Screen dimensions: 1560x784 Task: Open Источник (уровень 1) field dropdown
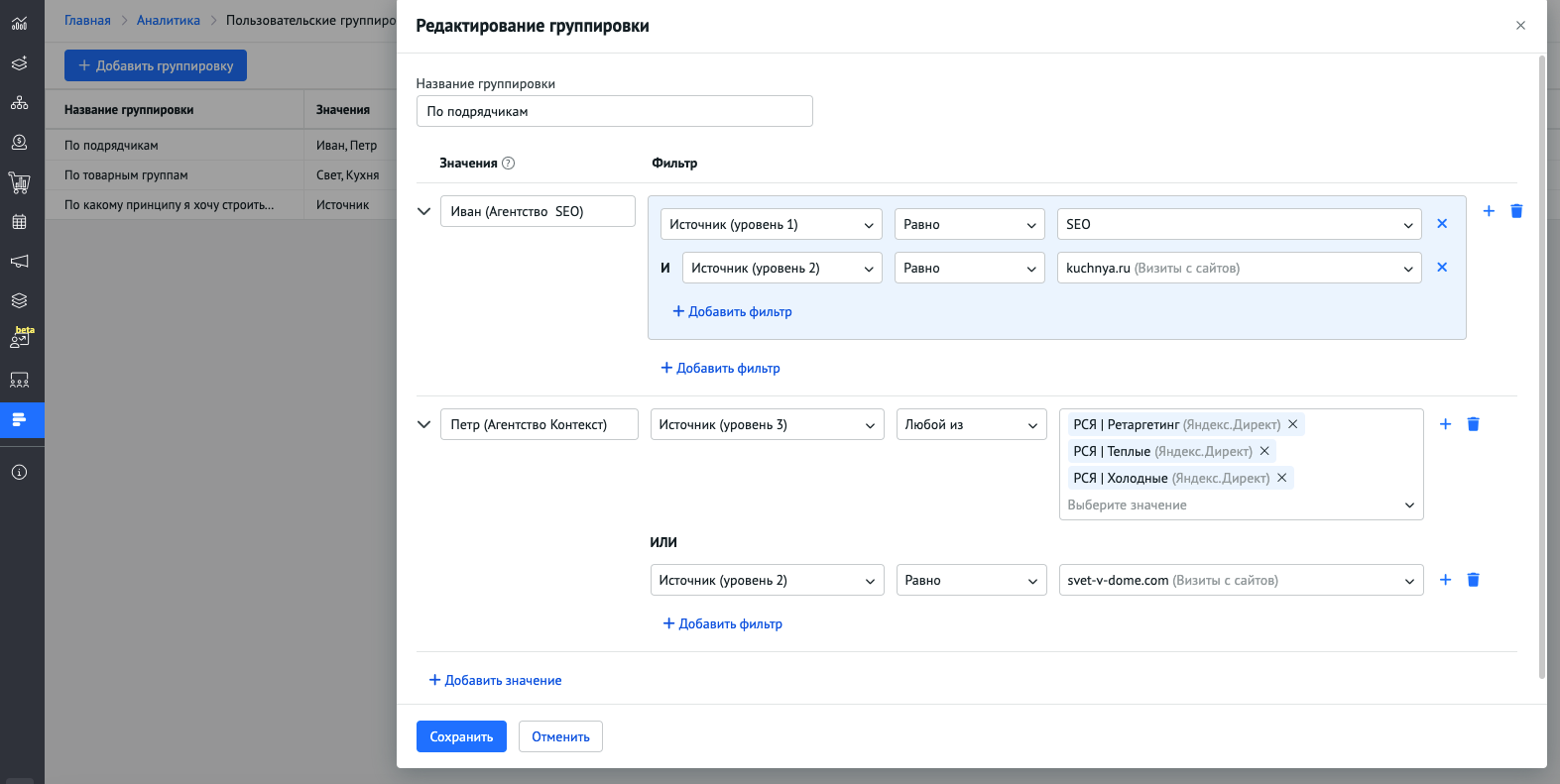[771, 224]
